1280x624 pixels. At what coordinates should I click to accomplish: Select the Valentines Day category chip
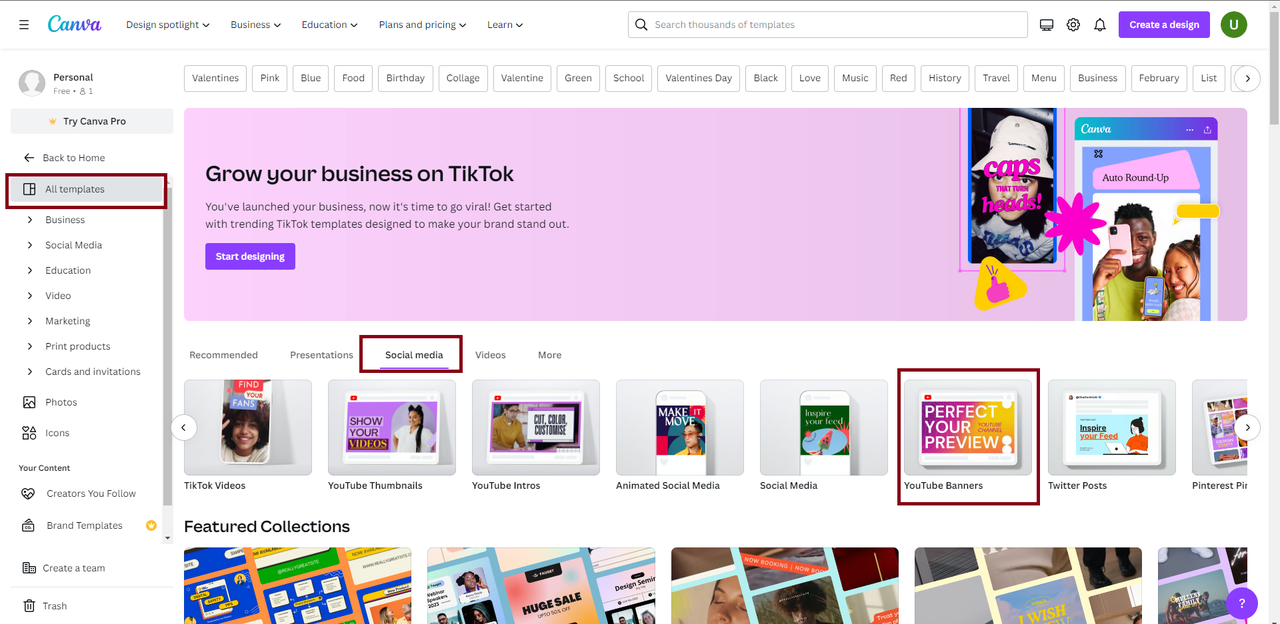699,78
